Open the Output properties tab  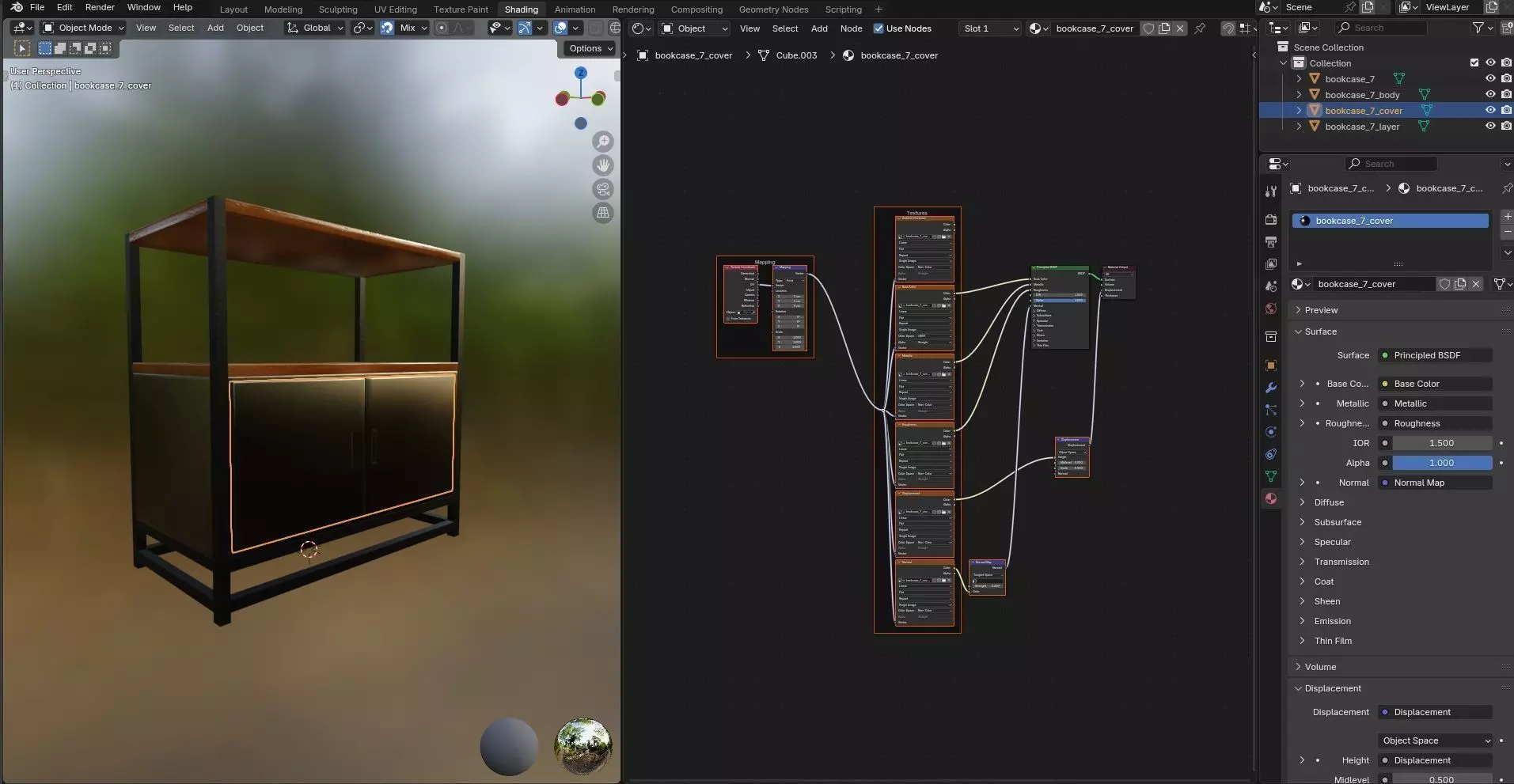click(1271, 241)
